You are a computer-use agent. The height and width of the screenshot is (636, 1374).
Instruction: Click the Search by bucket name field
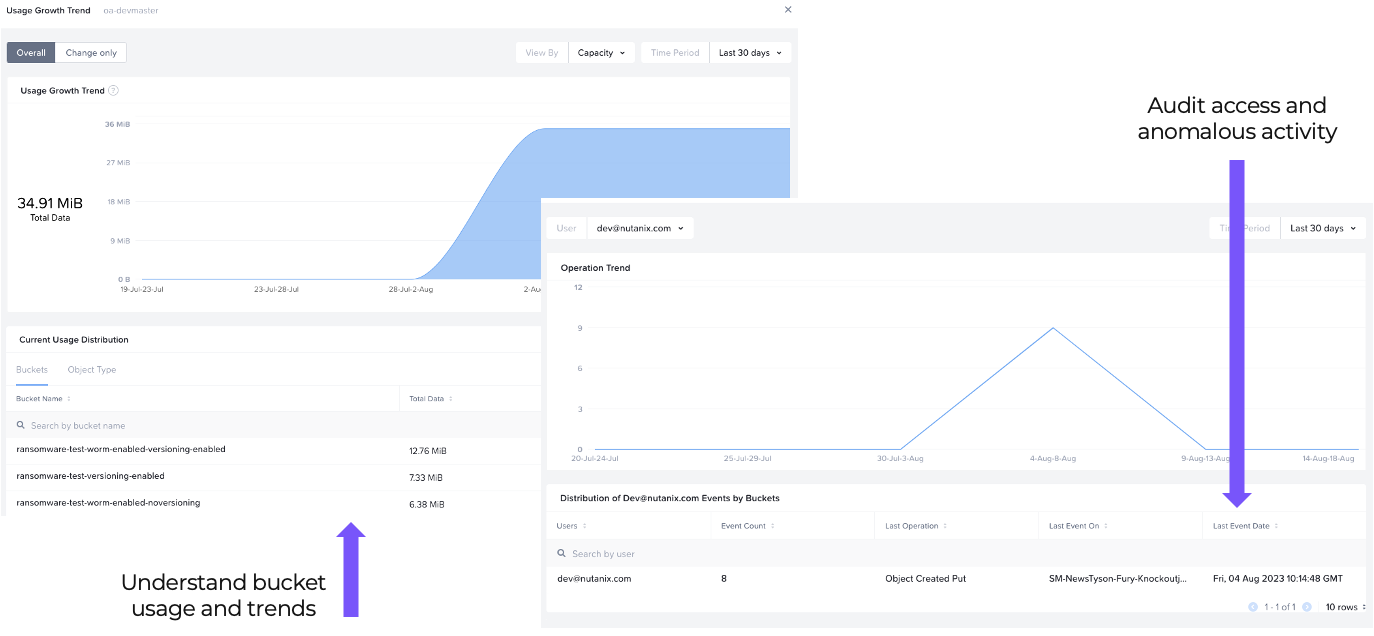(200, 426)
